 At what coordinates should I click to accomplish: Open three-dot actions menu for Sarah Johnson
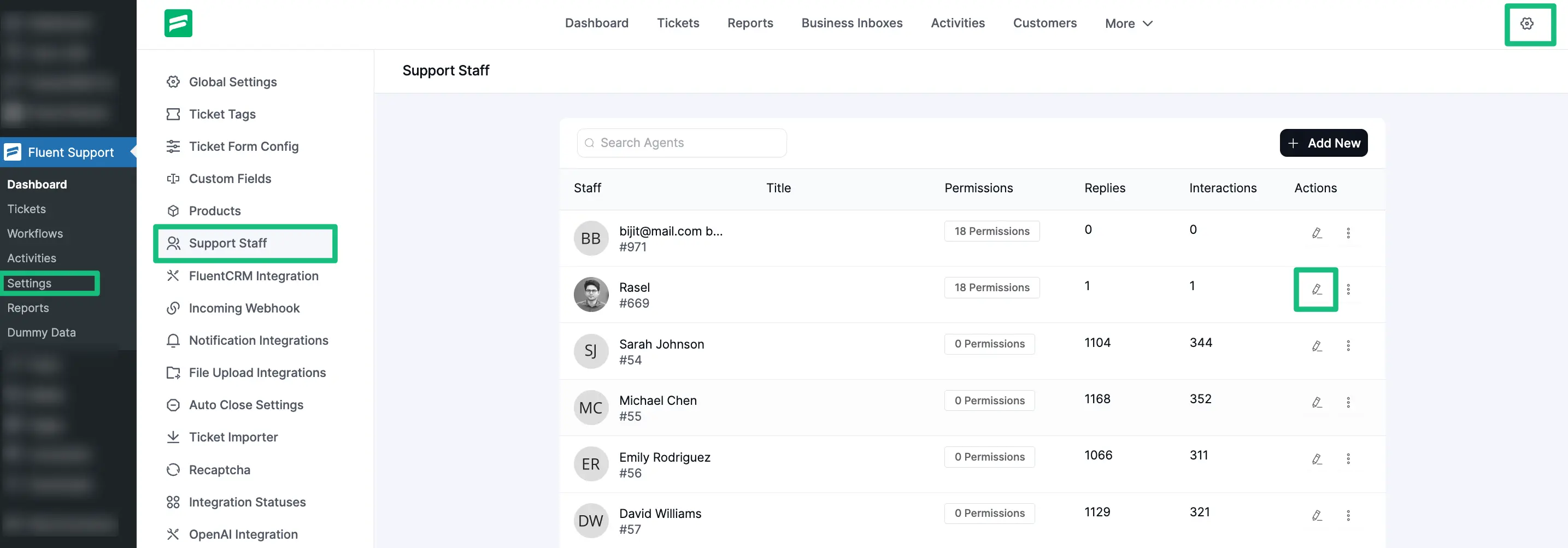point(1348,346)
